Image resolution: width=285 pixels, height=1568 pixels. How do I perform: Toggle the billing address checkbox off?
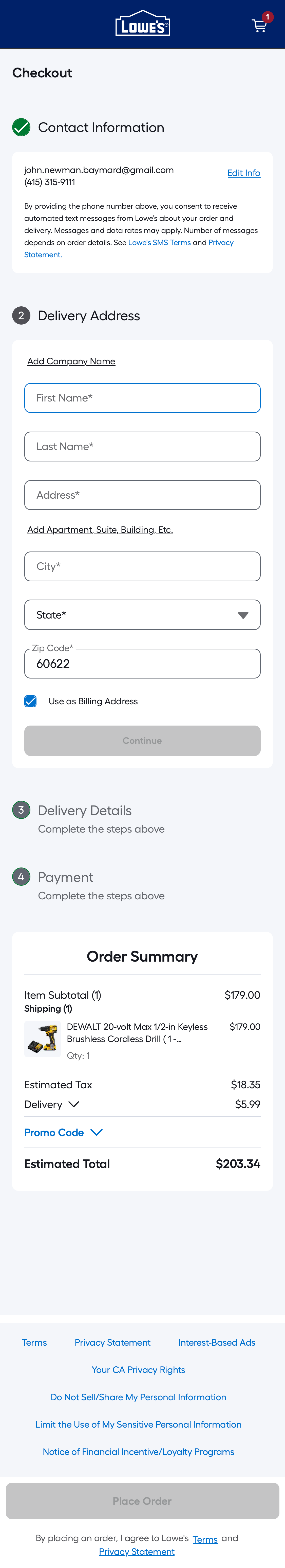coord(30,701)
